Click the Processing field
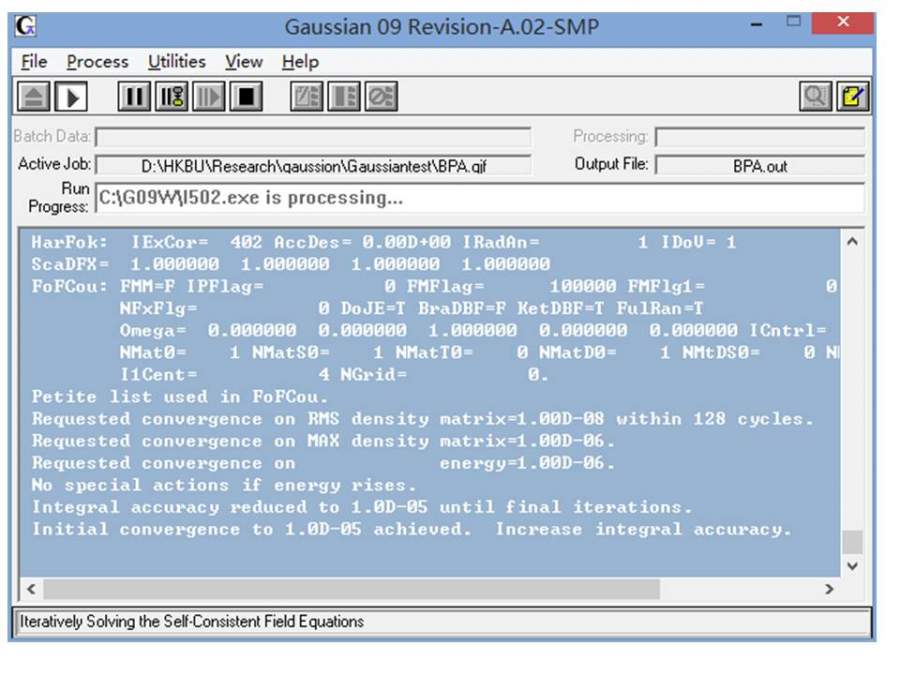 click(760, 137)
